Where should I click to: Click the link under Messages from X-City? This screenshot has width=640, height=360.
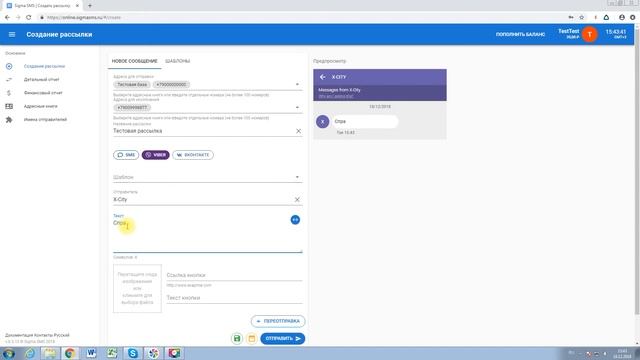click(336, 96)
